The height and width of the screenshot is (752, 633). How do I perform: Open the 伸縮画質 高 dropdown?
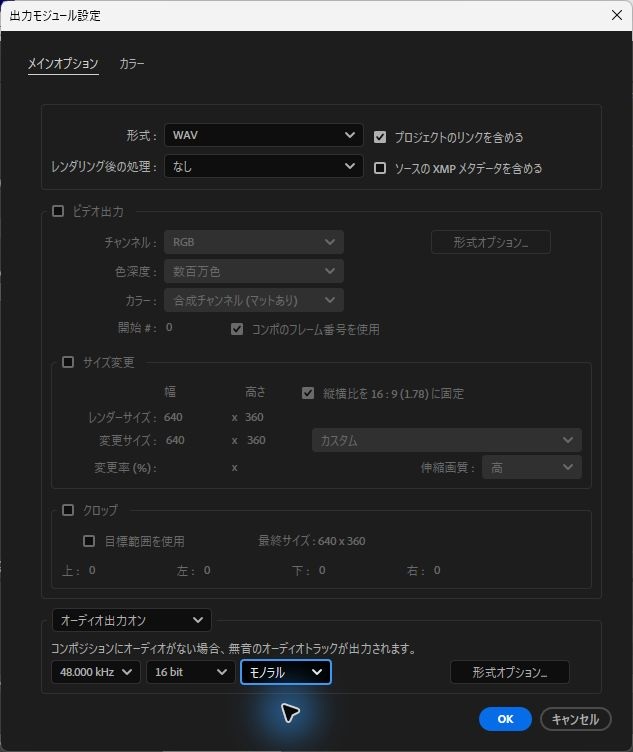click(532, 467)
